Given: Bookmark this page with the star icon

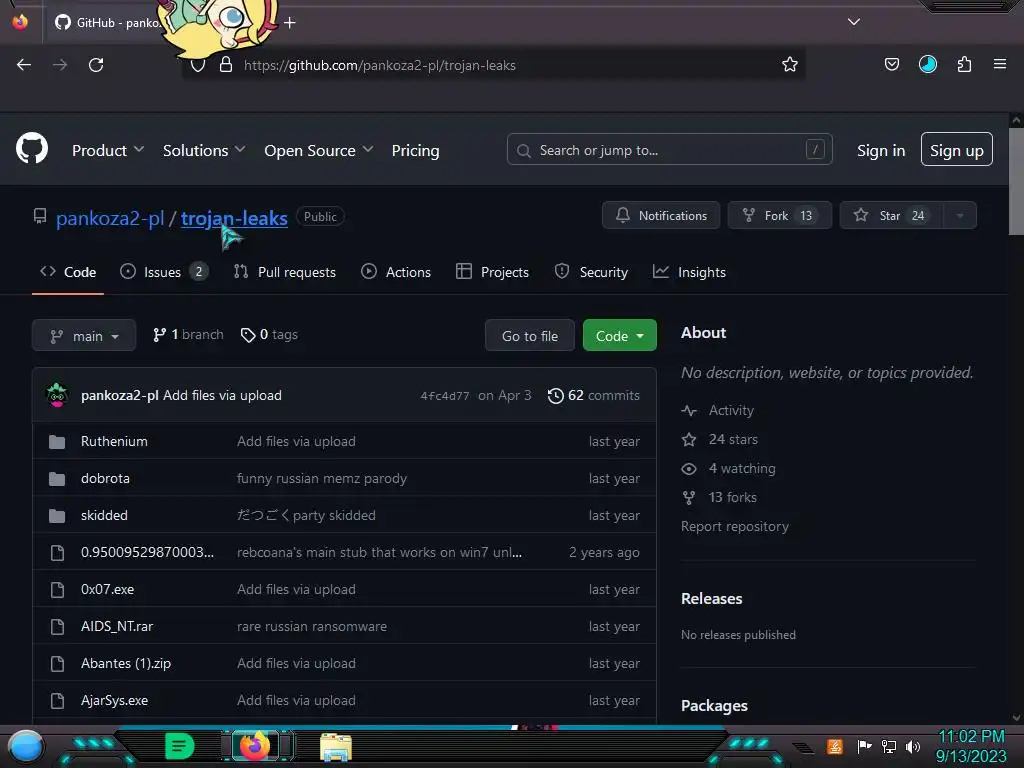Looking at the screenshot, I should click(x=790, y=64).
